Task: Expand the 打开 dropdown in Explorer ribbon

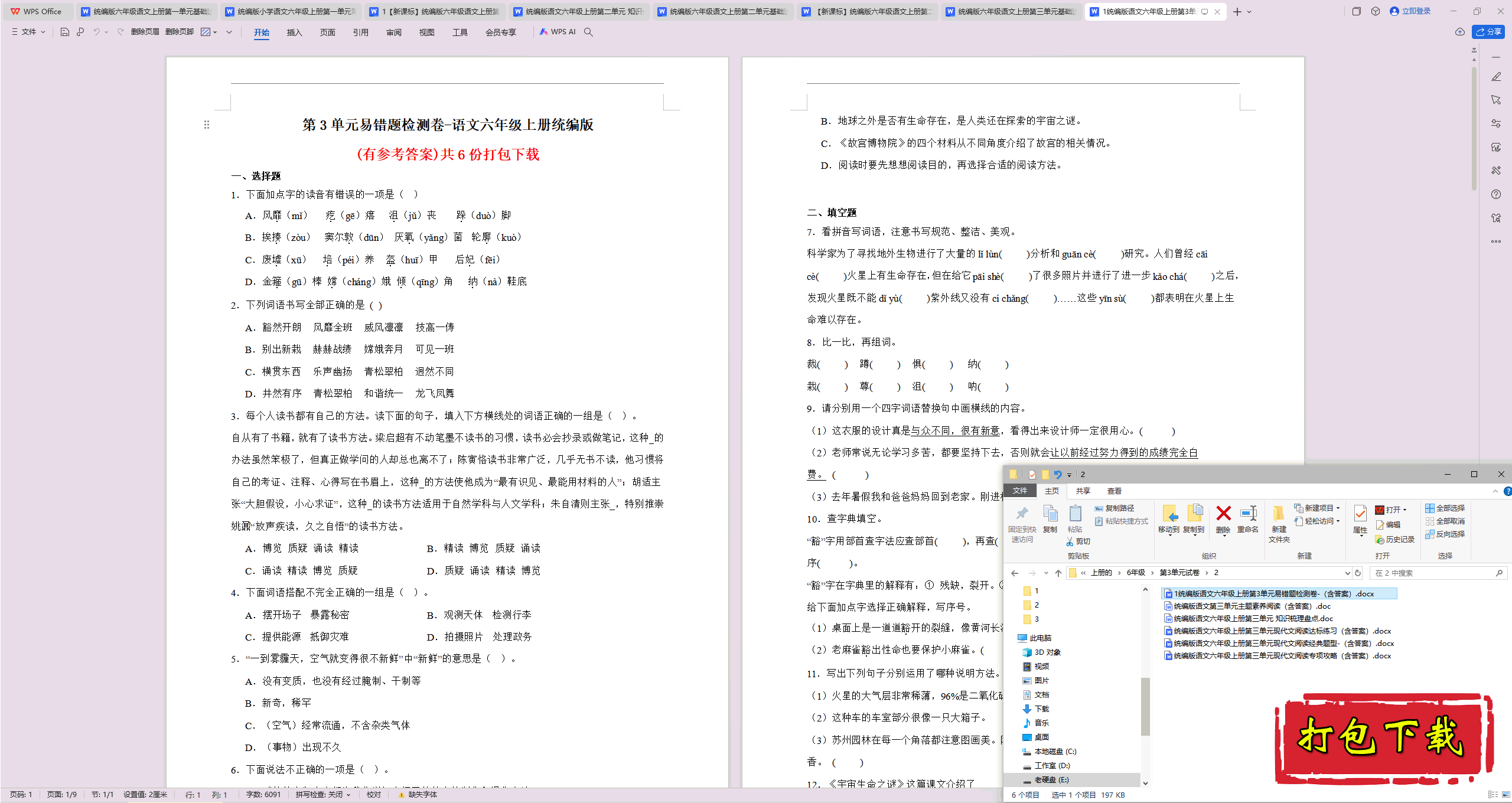Action: [x=1405, y=510]
